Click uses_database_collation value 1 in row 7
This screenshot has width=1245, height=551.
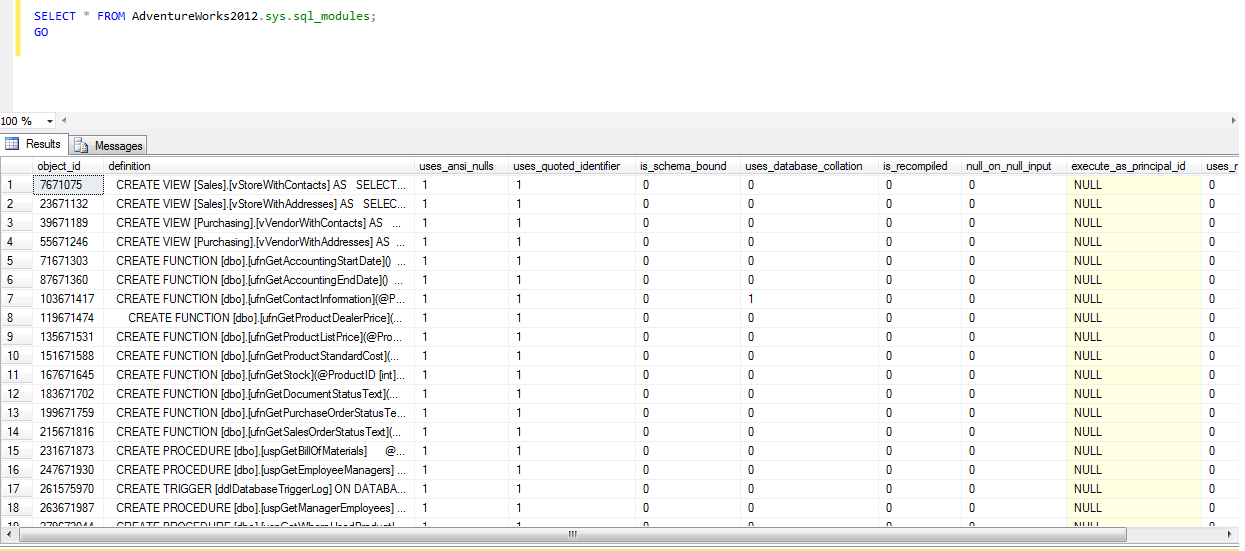(809, 299)
